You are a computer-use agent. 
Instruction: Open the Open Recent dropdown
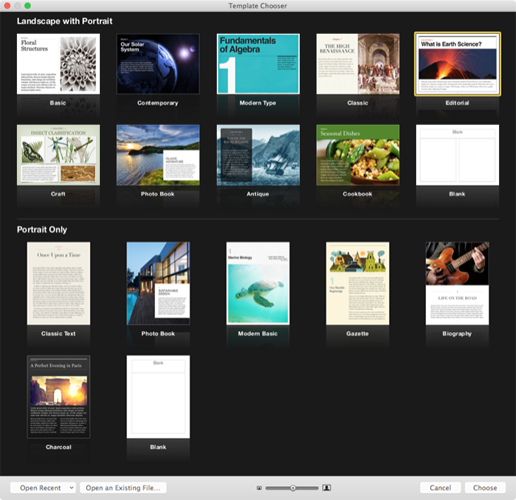click(43, 488)
